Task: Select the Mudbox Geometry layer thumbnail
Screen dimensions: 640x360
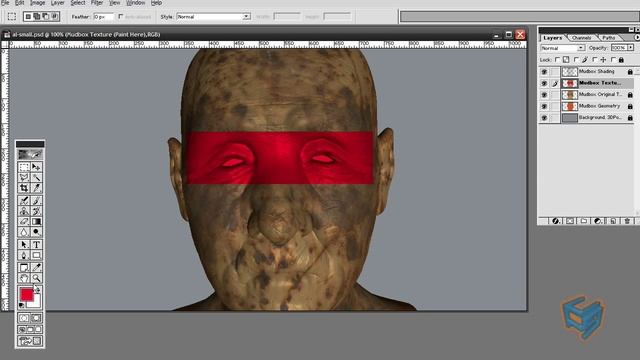Action: click(570, 106)
